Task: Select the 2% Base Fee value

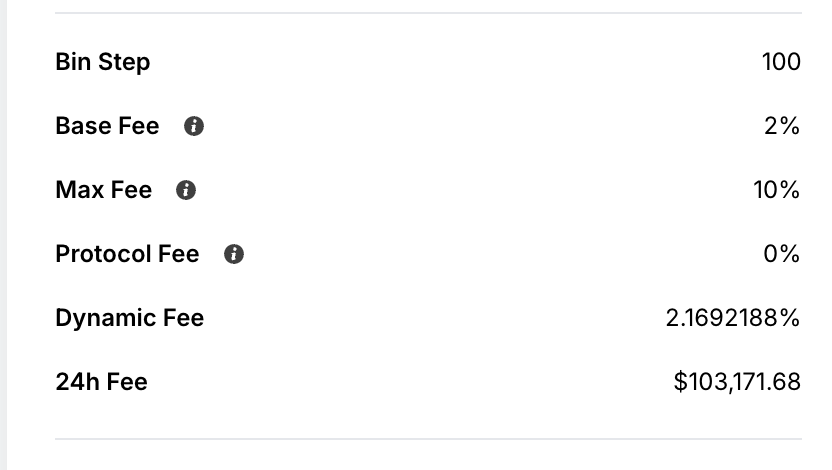Action: 783,127
